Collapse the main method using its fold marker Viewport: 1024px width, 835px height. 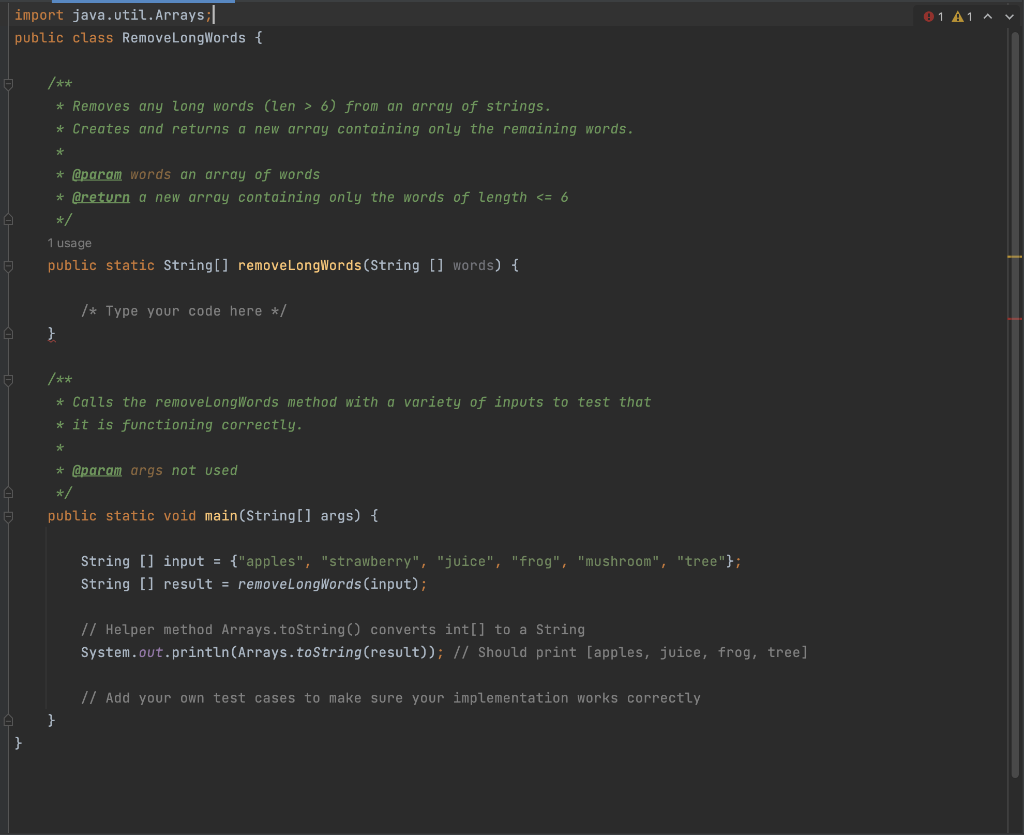[x=8, y=516]
